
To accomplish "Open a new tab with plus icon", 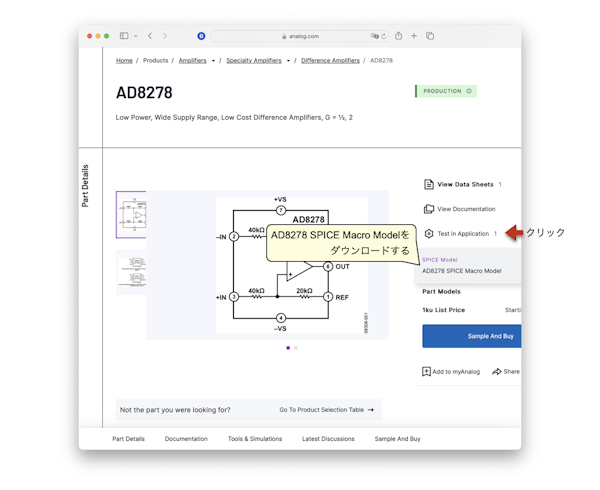I will [x=414, y=36].
